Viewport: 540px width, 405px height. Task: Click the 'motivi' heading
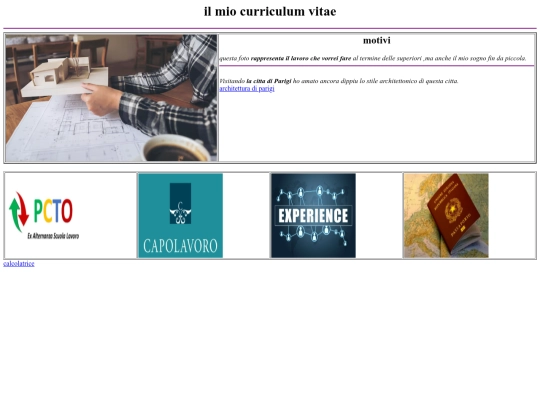pyautogui.click(x=377, y=40)
